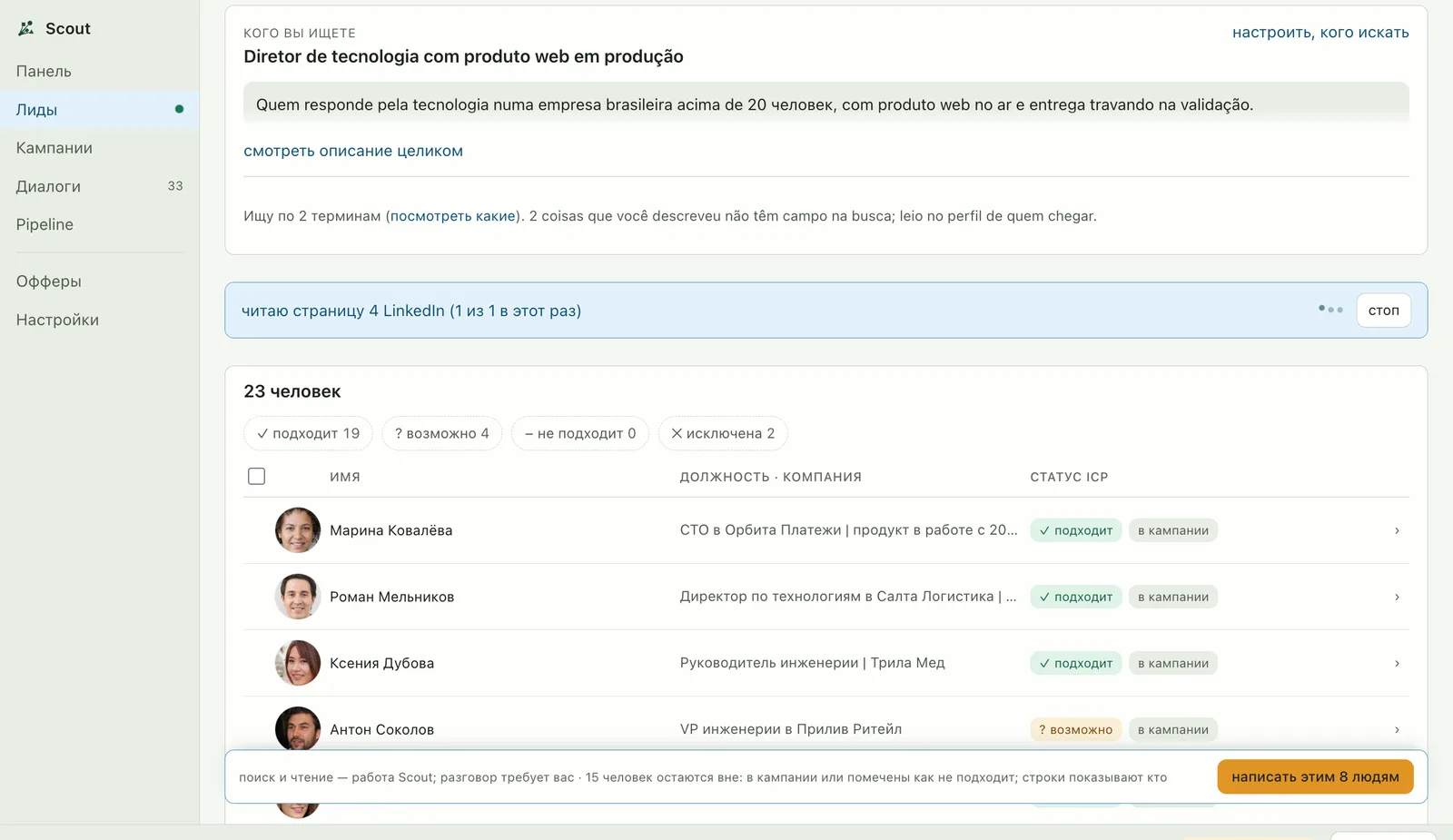The height and width of the screenshot is (840, 1453).
Task: Click в кампании tag for Роман Мельников
Action: tap(1173, 597)
